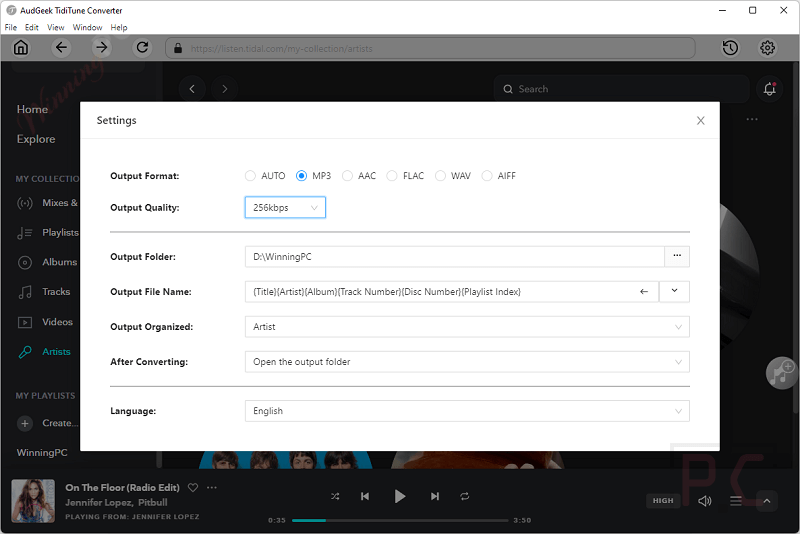Click the Tidal Search box
Screen dimensions: 800x534
(621, 89)
